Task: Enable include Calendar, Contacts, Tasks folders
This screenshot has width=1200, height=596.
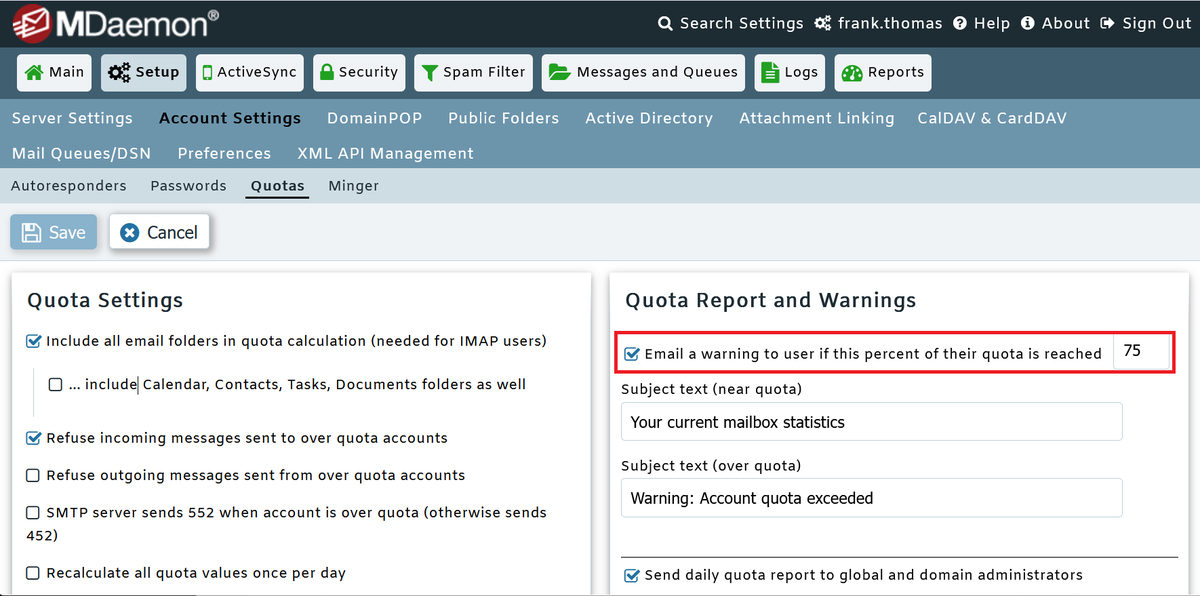Action: [x=55, y=384]
